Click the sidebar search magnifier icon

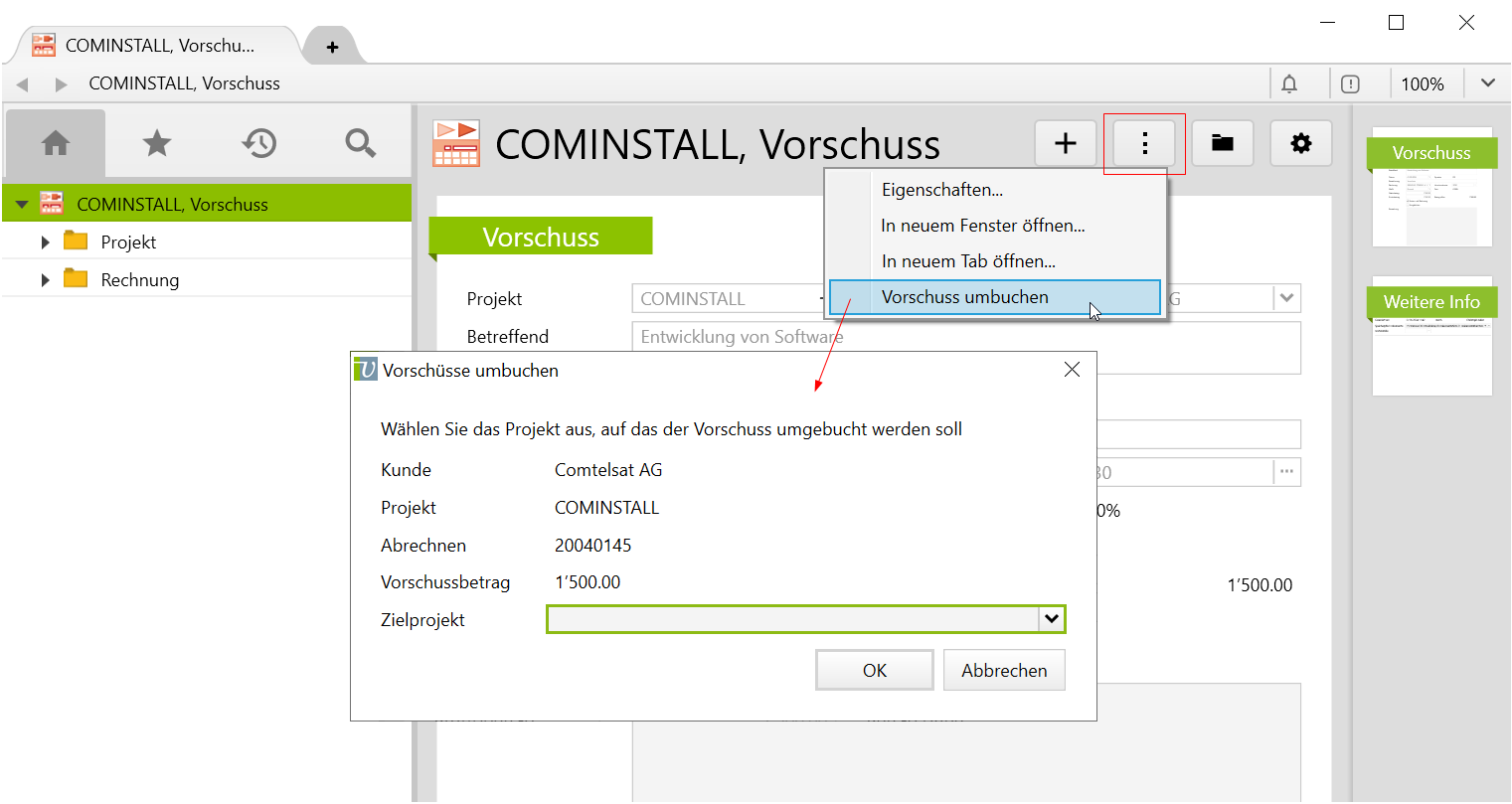pos(360,144)
